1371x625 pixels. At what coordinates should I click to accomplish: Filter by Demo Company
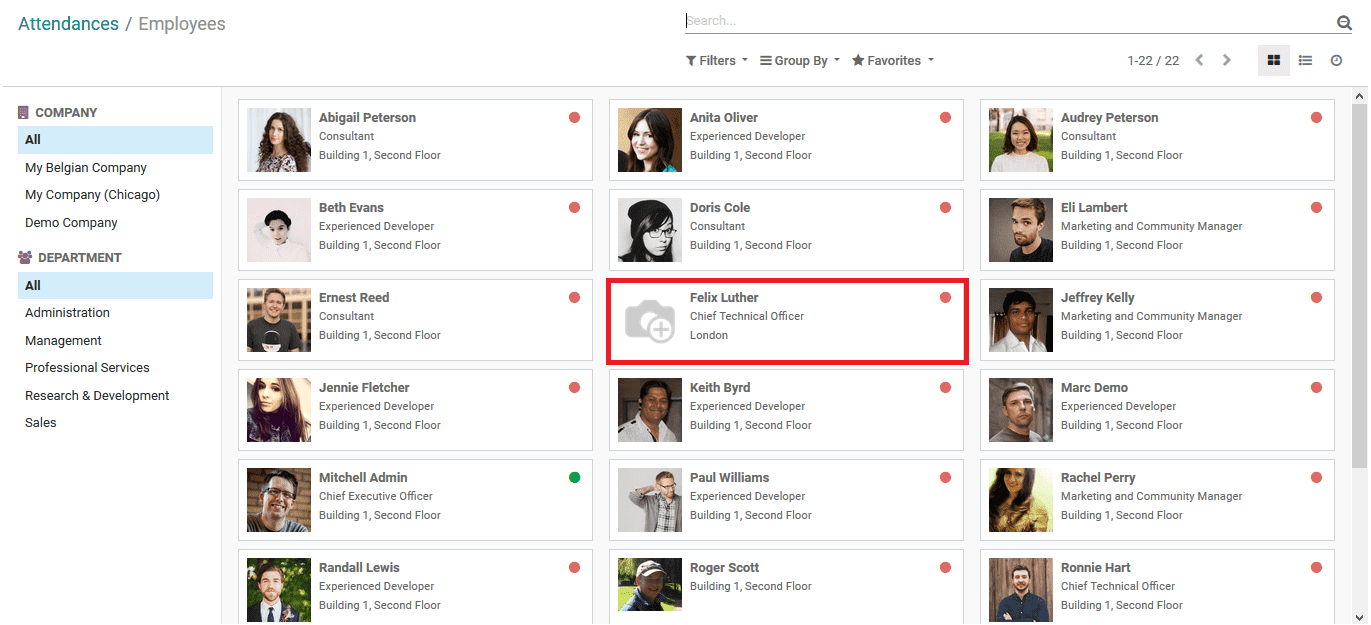[71, 223]
